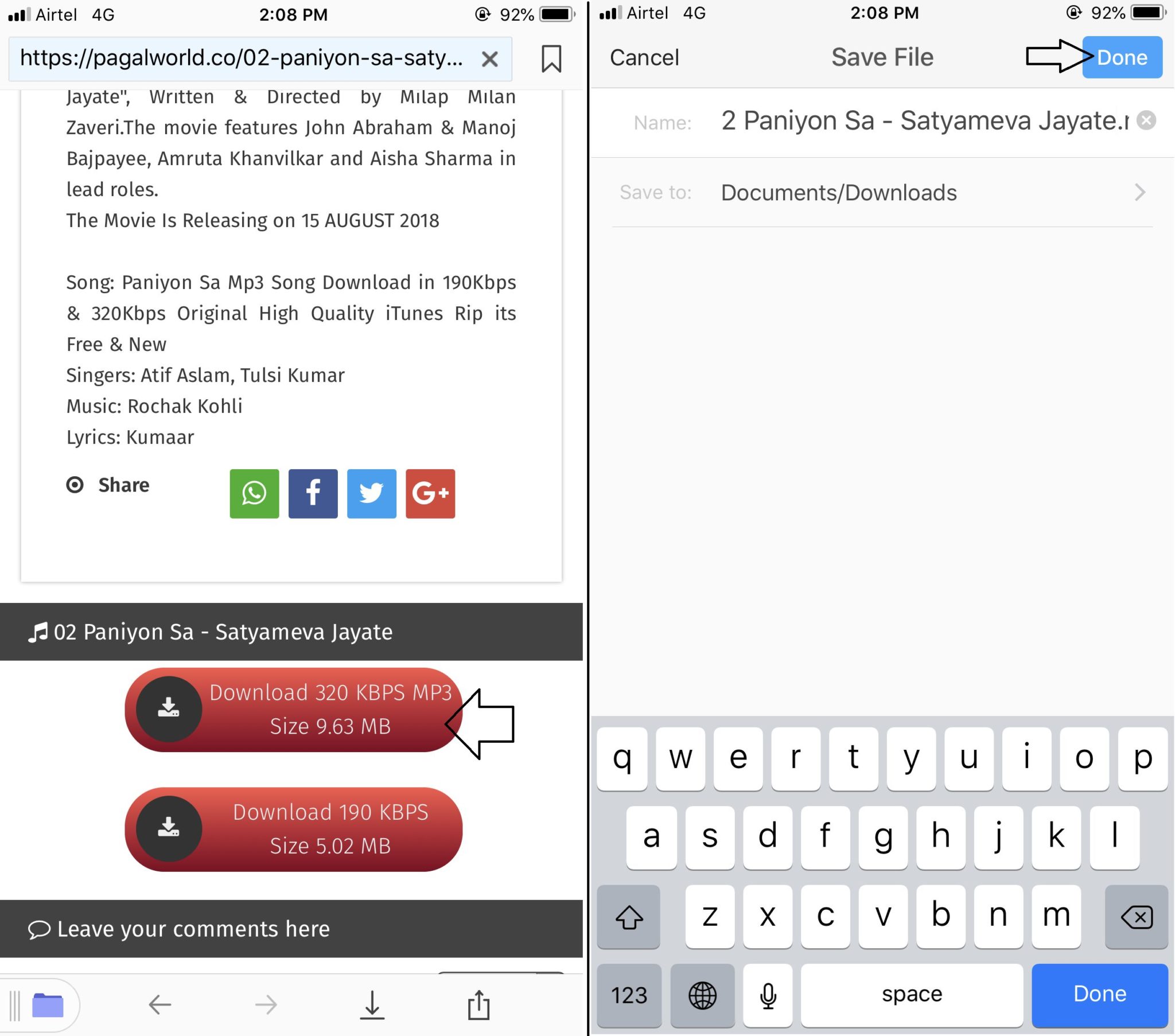Tap the space bar key
Viewport: 1175px width, 1036px height.
tap(912, 995)
